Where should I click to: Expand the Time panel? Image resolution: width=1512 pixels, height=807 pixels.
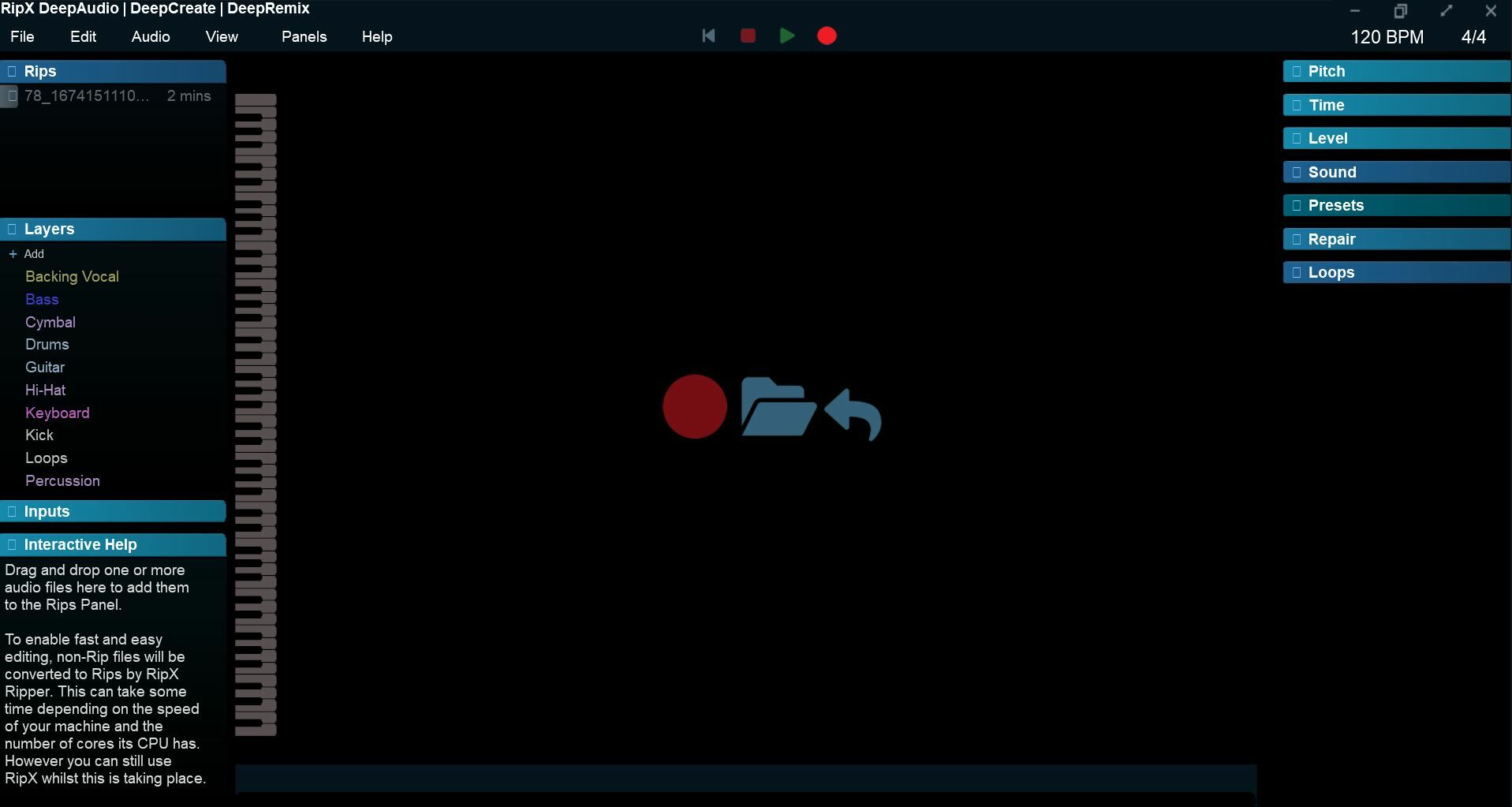coord(1396,105)
